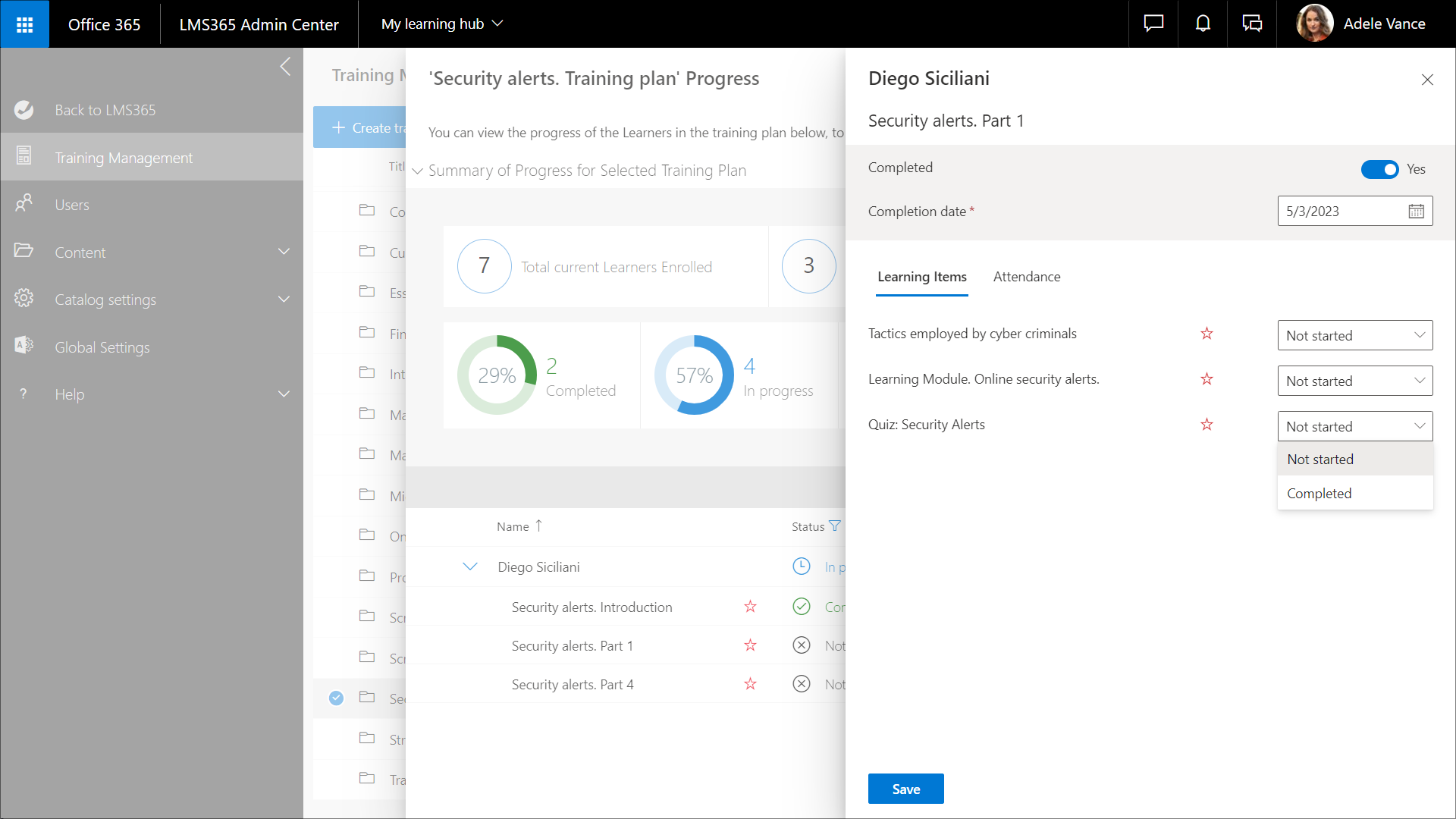
Task: Click the Status column filter icon
Action: tap(835, 526)
